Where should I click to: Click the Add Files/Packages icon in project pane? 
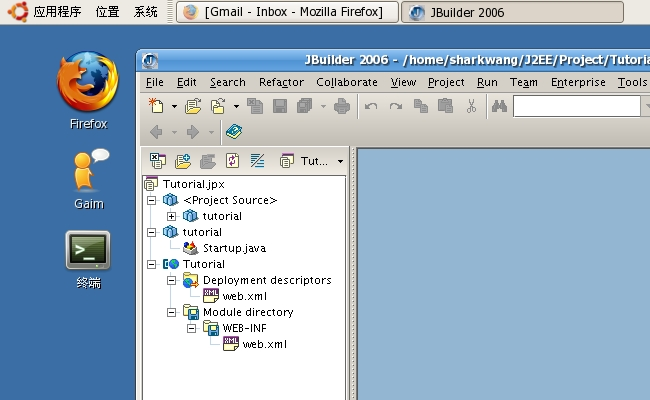pyautogui.click(x=183, y=161)
